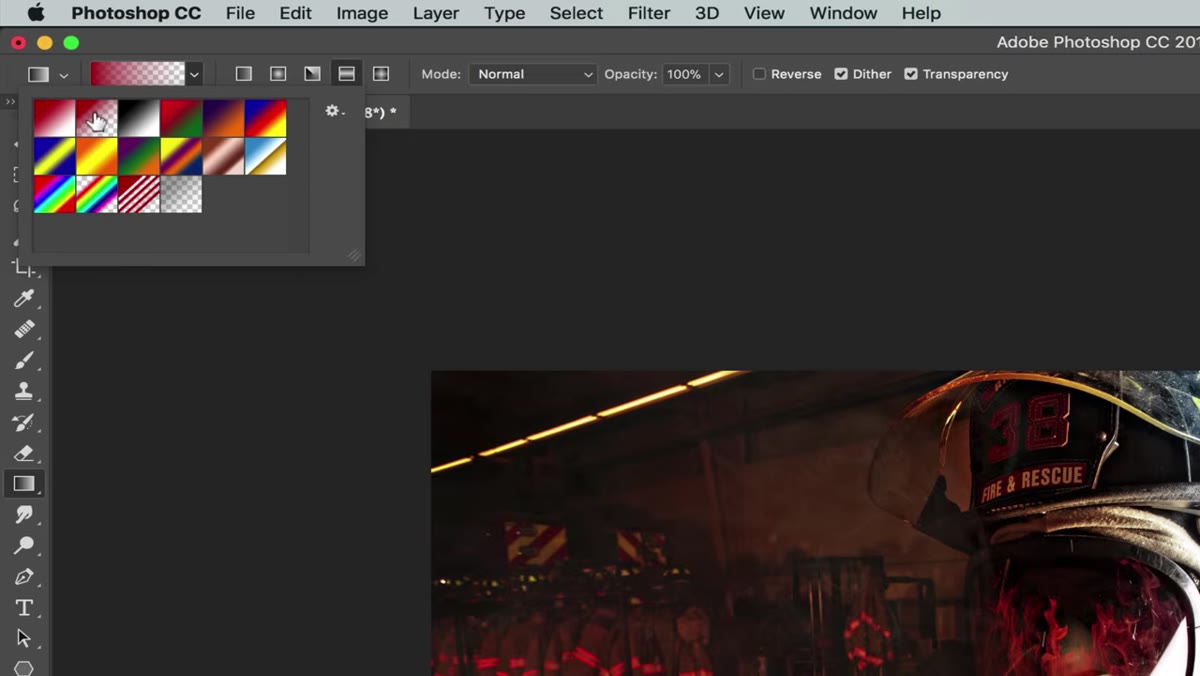This screenshot has width=1200, height=676.
Task: Select the Horizontal Type tool
Action: [24, 608]
